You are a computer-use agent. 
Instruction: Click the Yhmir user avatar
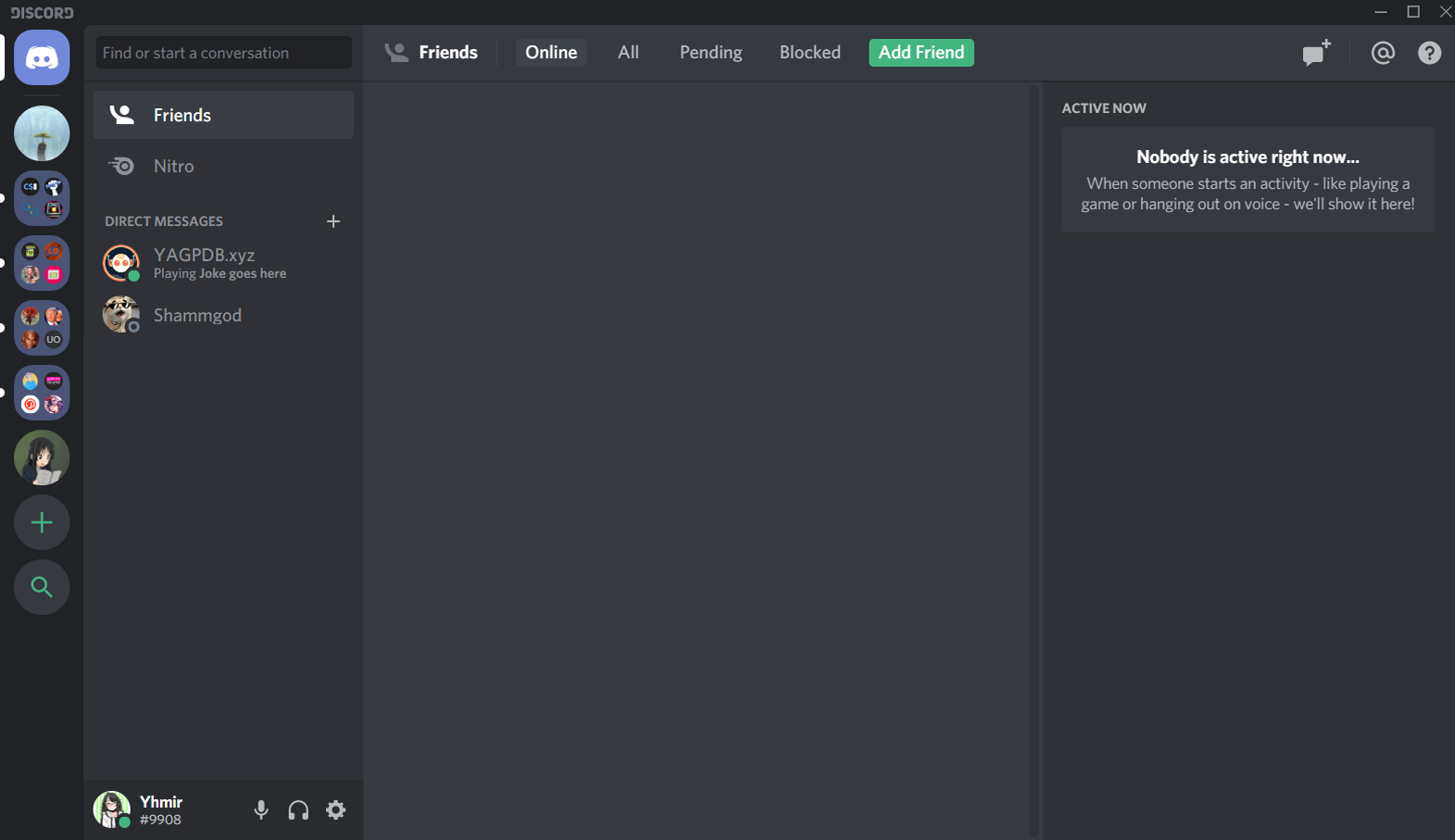click(112, 809)
